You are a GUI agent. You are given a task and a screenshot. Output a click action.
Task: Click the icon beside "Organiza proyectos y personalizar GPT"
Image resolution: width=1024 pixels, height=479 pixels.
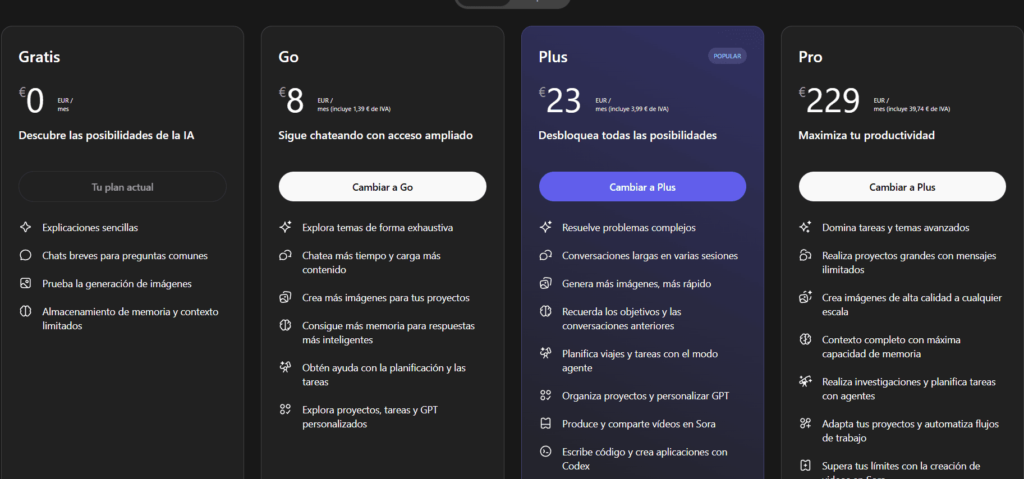point(545,396)
